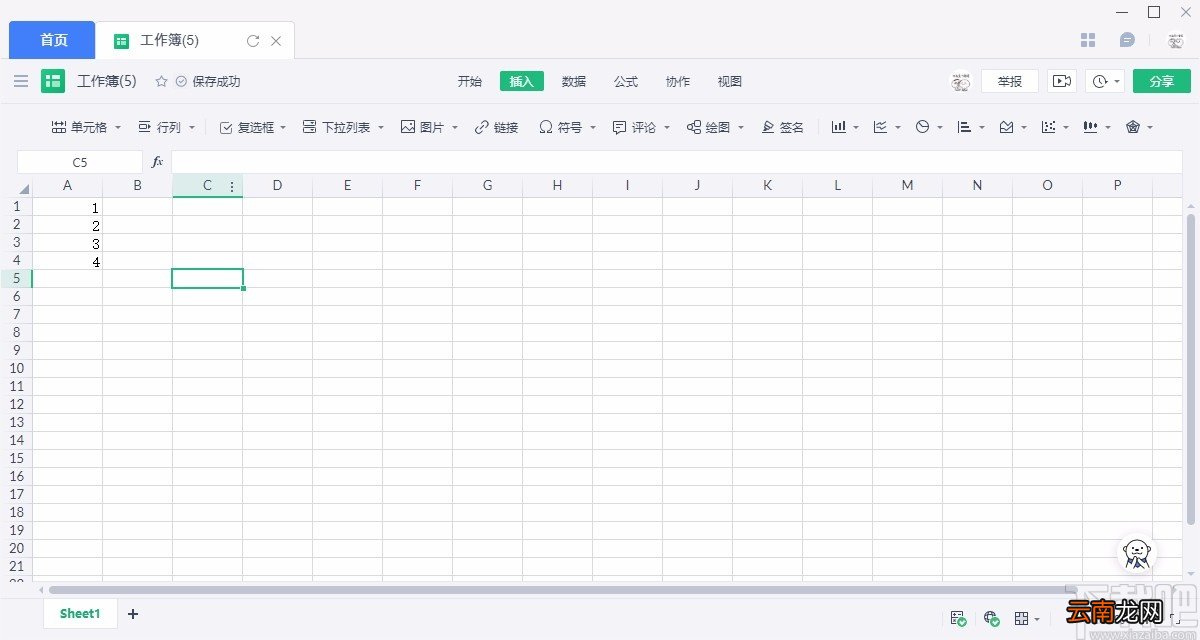
Task: Switch to the 开始 tab
Action: tap(470, 81)
